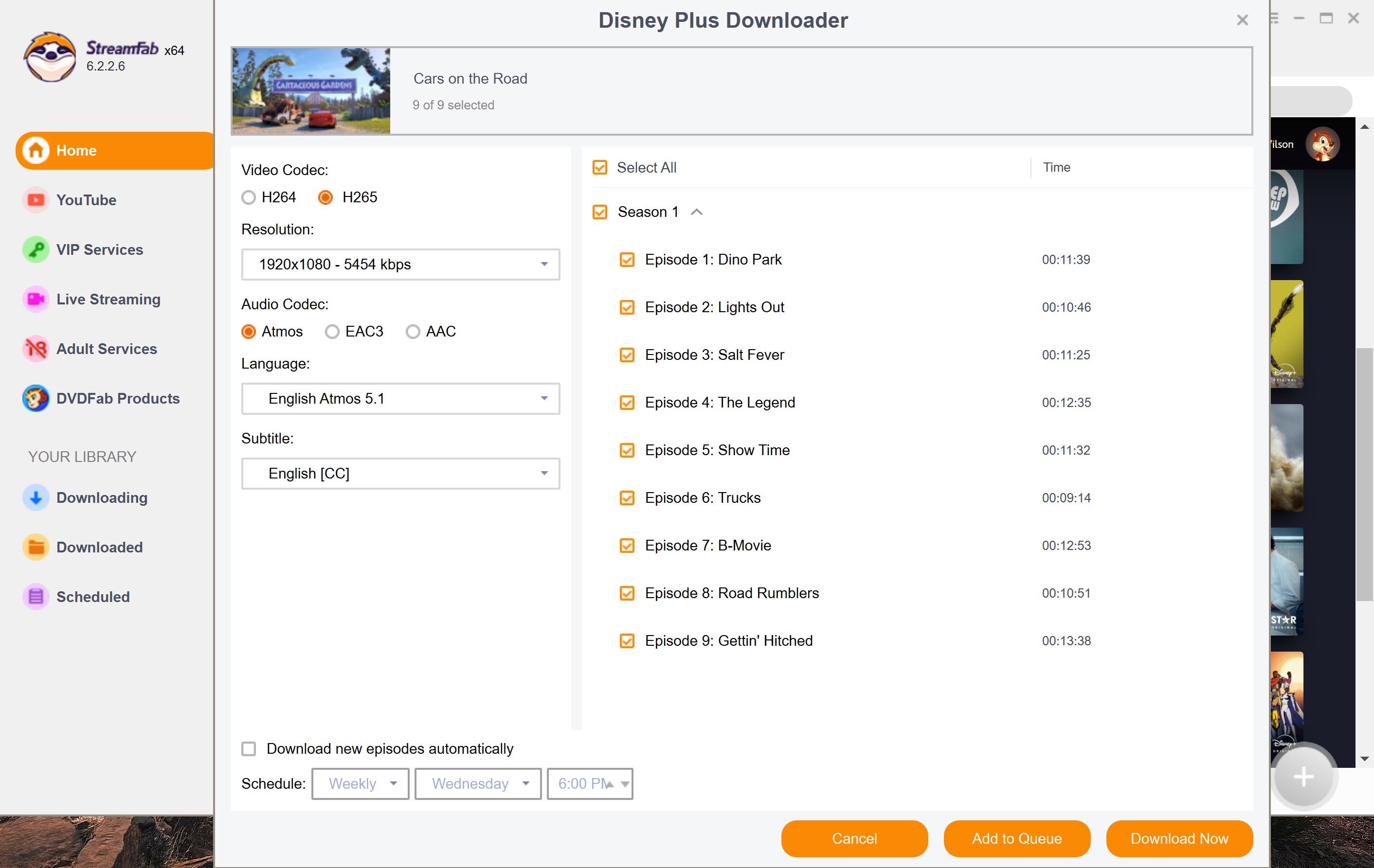Uncheck Episode 3: Salt Fever
Screen dimensions: 1374x868
tap(627, 355)
